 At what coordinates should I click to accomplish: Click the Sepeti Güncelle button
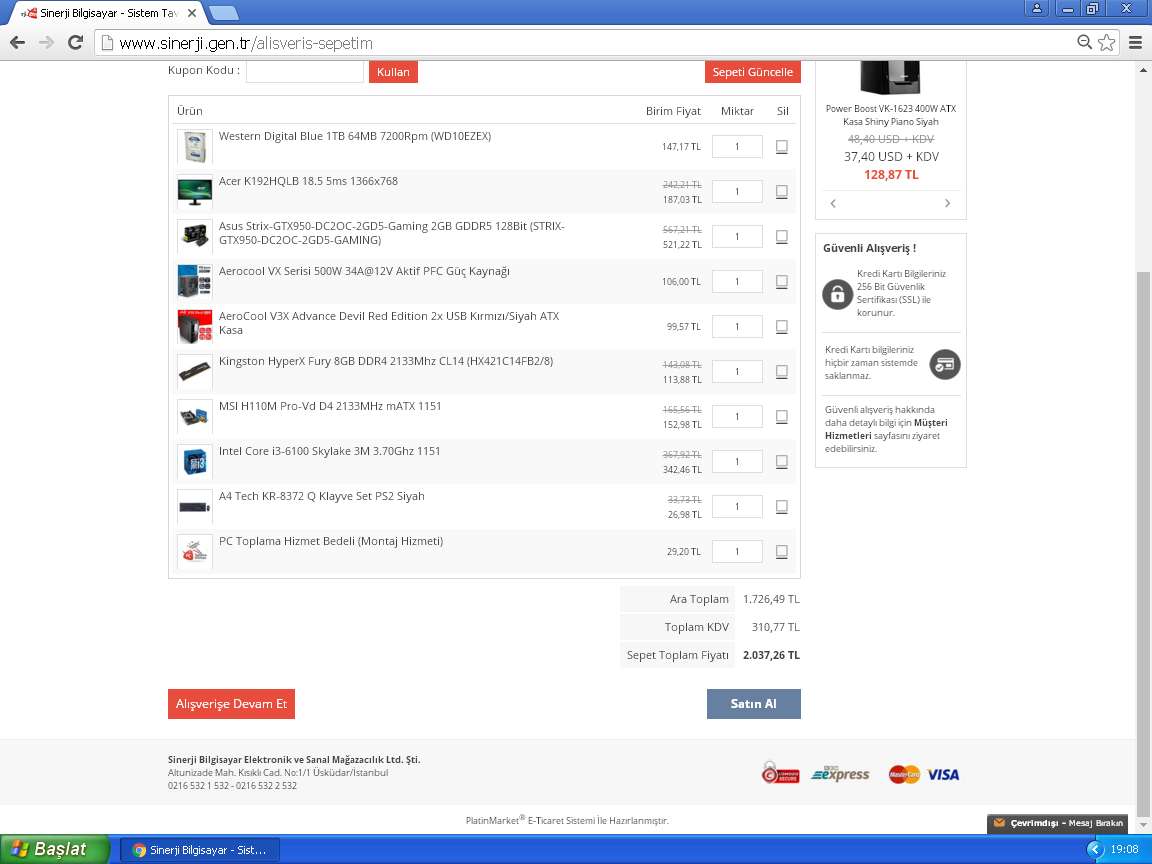[752, 72]
